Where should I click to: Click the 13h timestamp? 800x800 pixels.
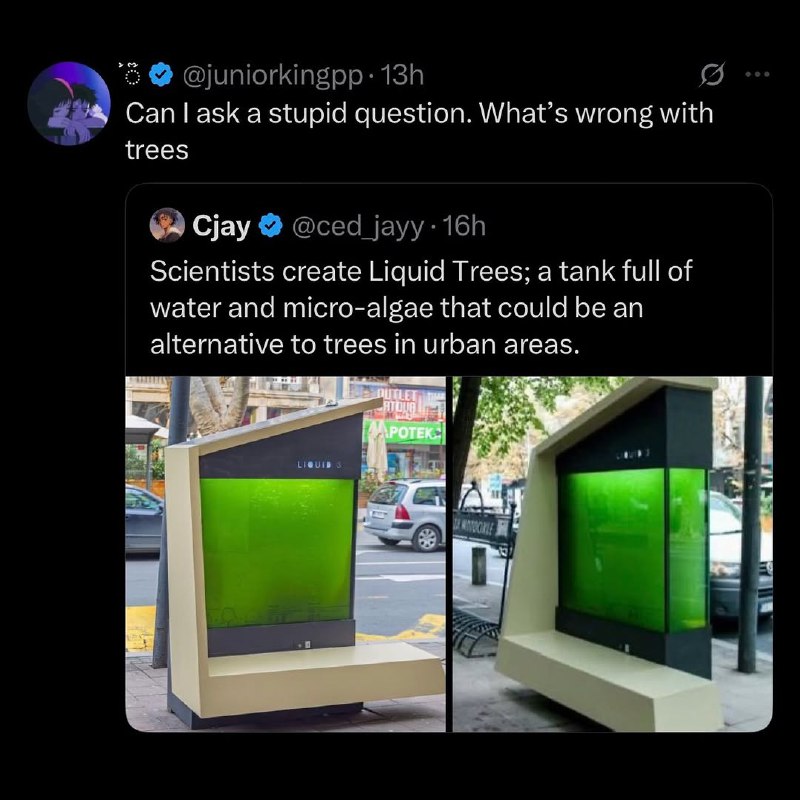coord(403,75)
